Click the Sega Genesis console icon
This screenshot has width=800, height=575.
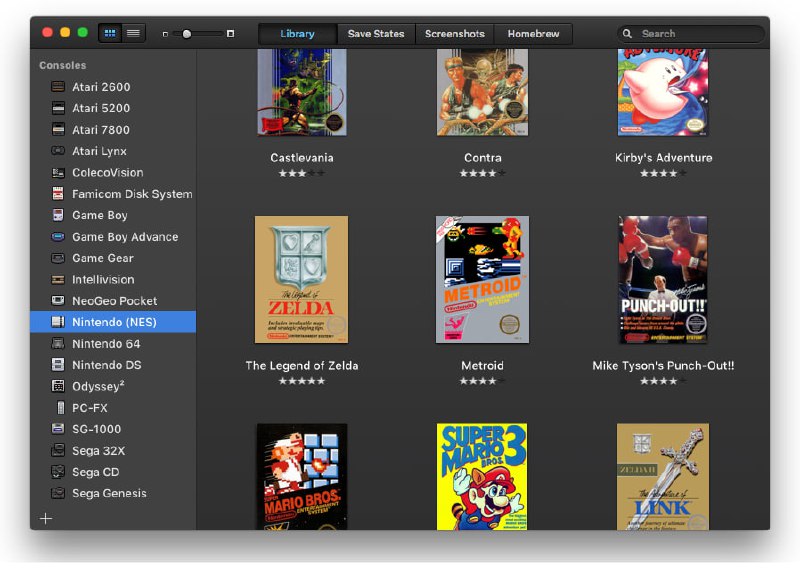tap(59, 493)
